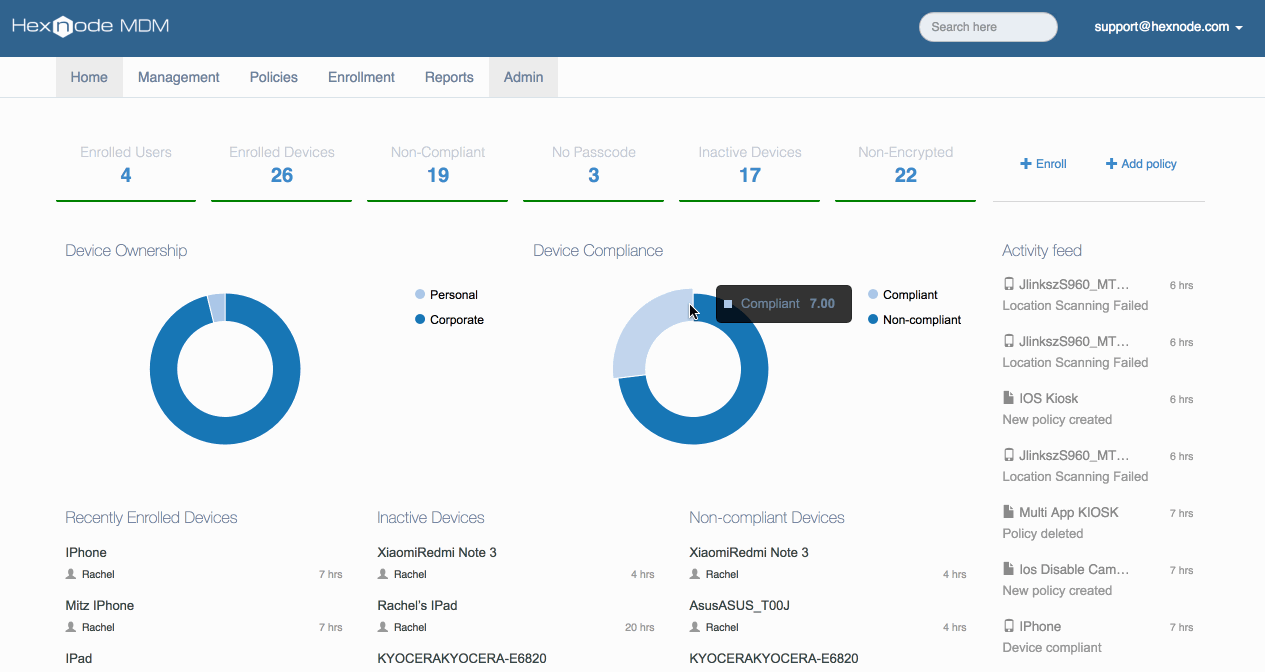
Task: Click user icon under Rachel's IPad
Action: coord(383,627)
